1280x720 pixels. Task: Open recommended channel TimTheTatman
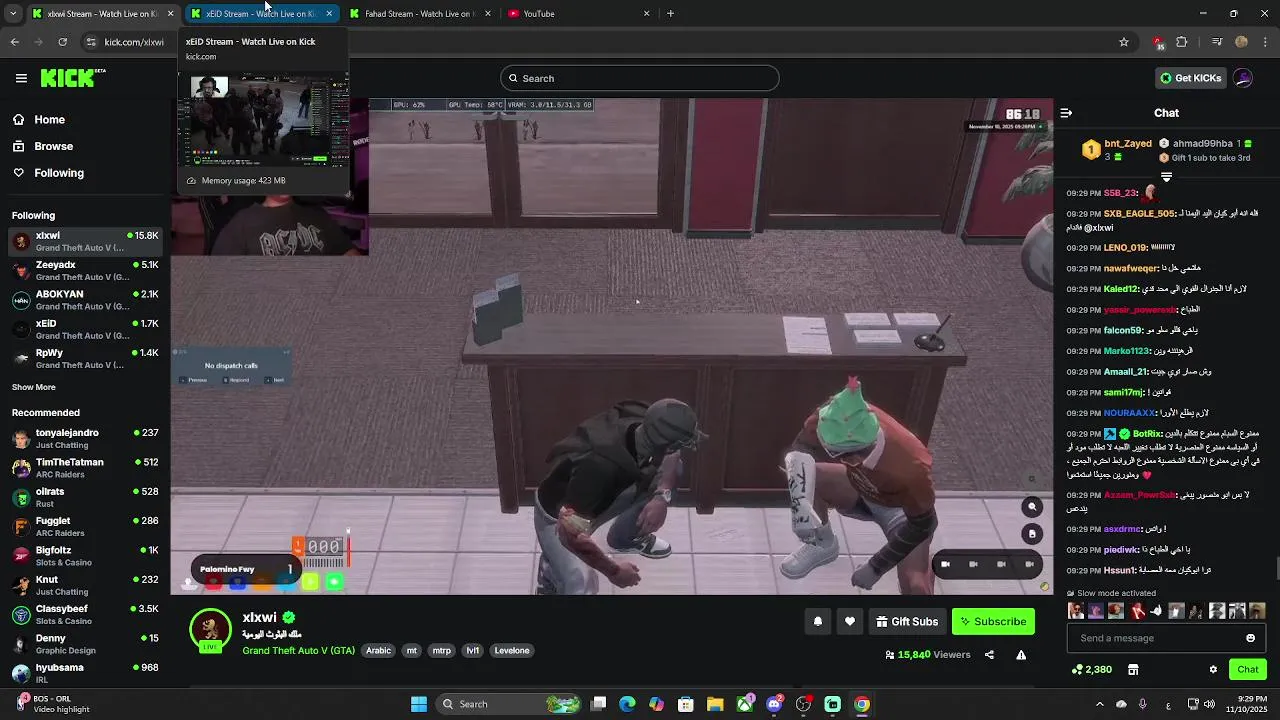pyautogui.click(x=85, y=468)
